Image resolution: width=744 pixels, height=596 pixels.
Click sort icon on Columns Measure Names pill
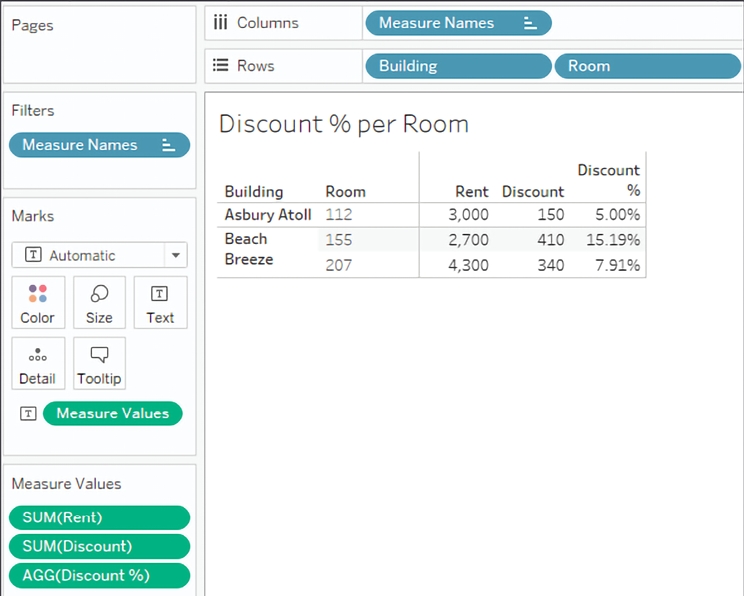coord(530,23)
